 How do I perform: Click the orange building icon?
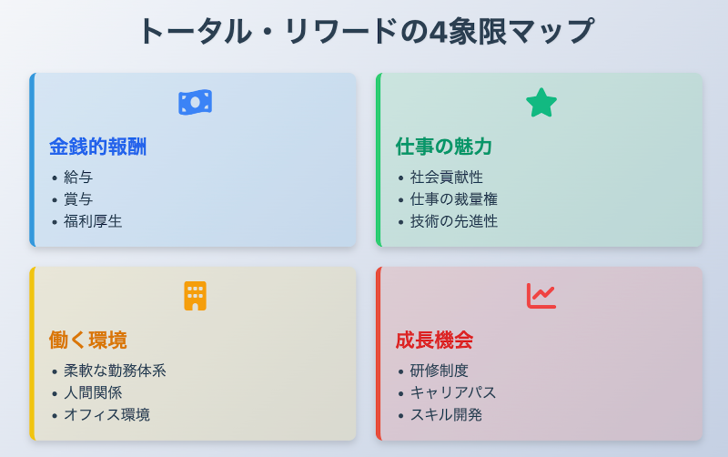pos(195,295)
